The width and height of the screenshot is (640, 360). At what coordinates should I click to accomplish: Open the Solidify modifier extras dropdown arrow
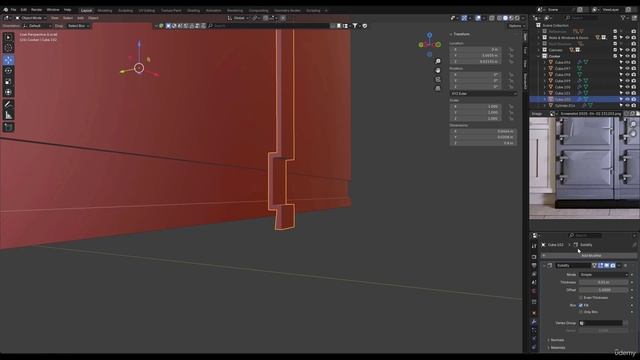619,266
